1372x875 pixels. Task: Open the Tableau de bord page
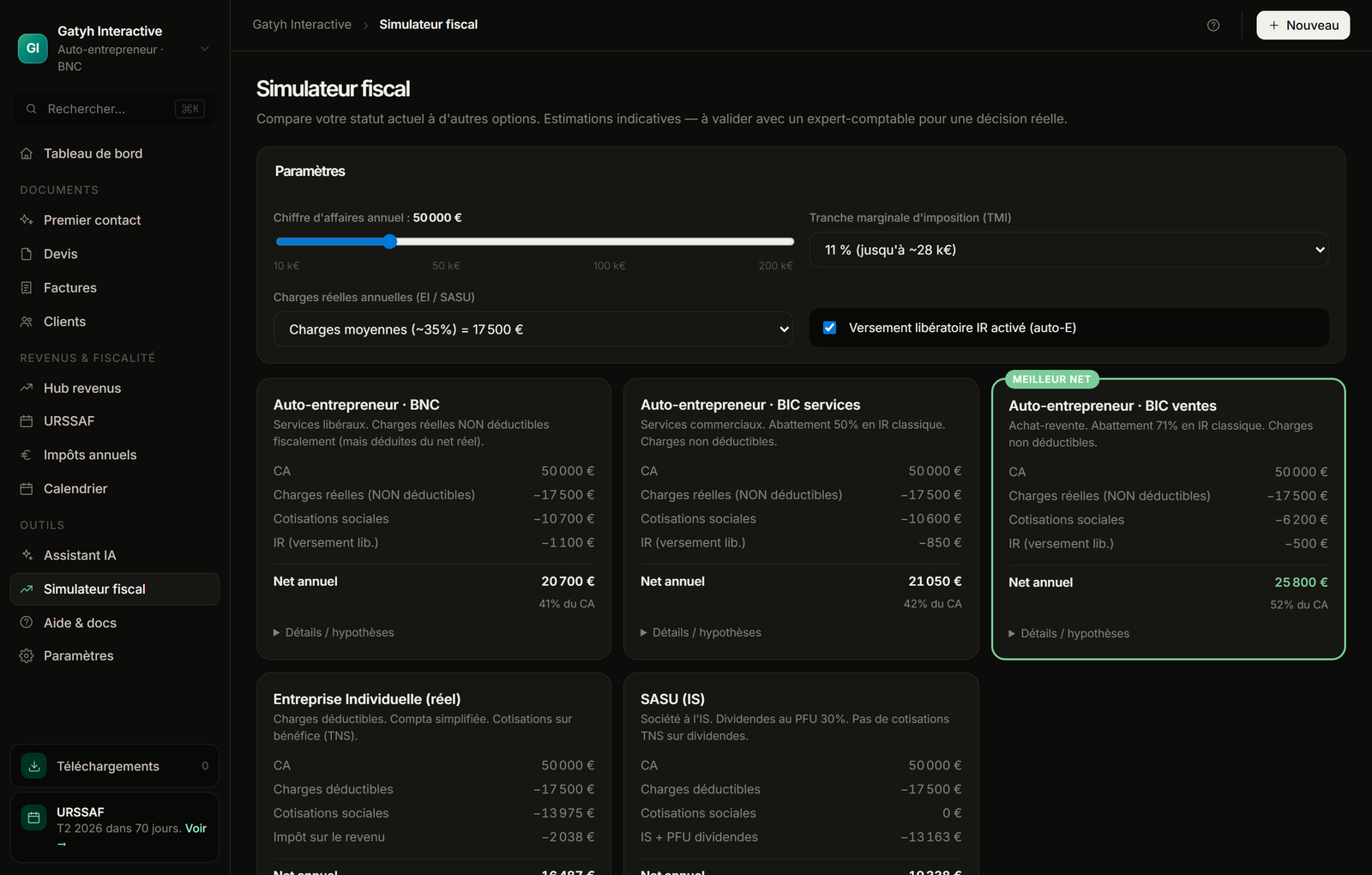coord(114,154)
